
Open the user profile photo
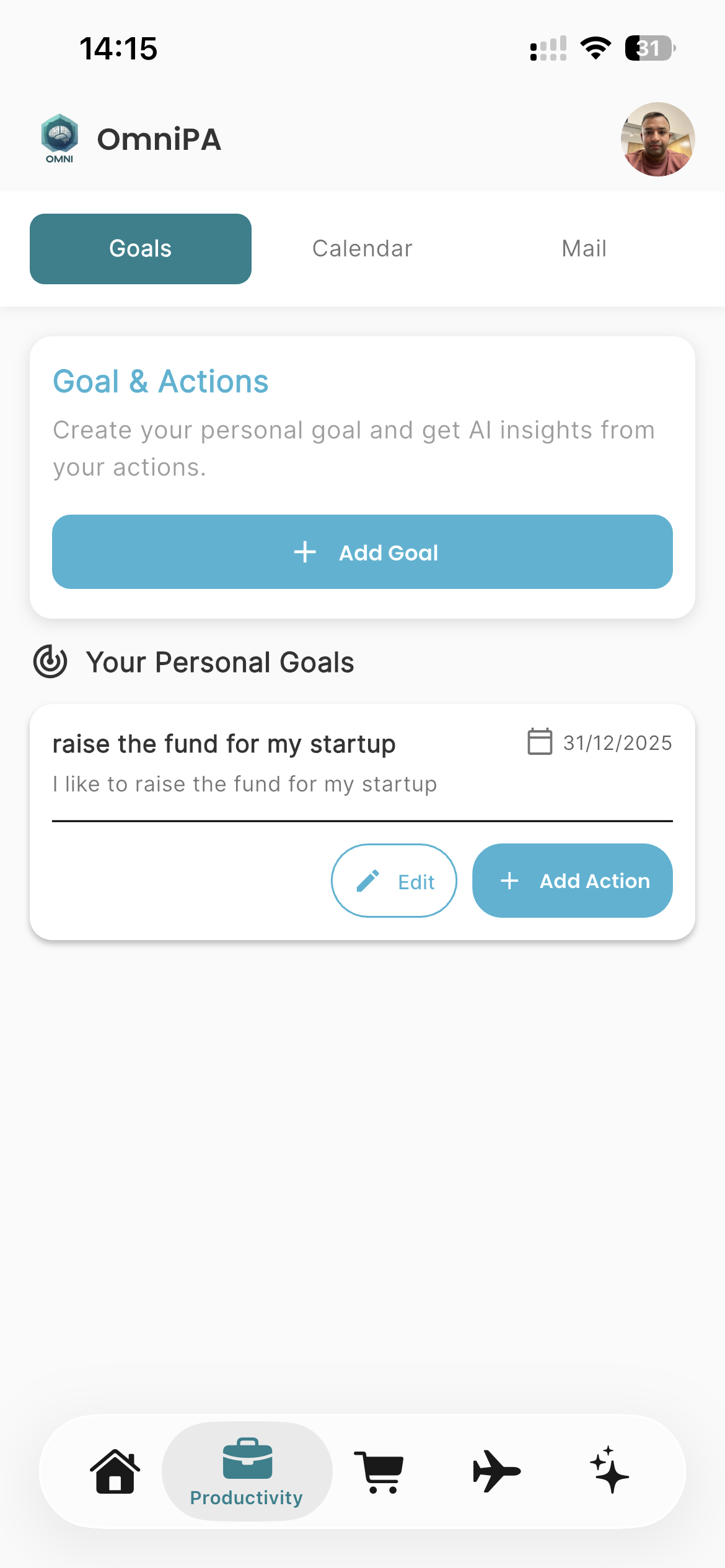[x=657, y=139]
